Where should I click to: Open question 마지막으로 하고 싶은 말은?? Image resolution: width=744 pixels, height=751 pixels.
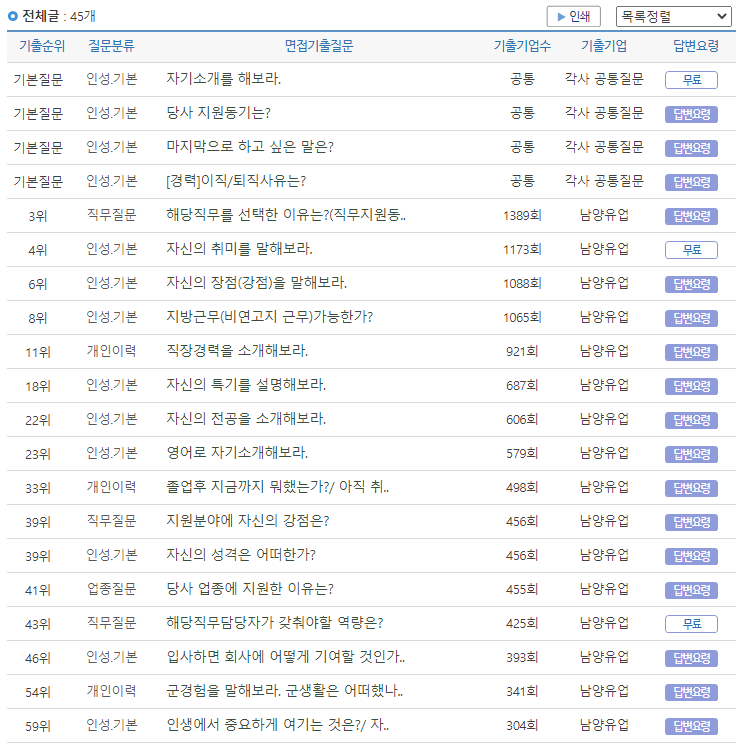tap(250, 147)
